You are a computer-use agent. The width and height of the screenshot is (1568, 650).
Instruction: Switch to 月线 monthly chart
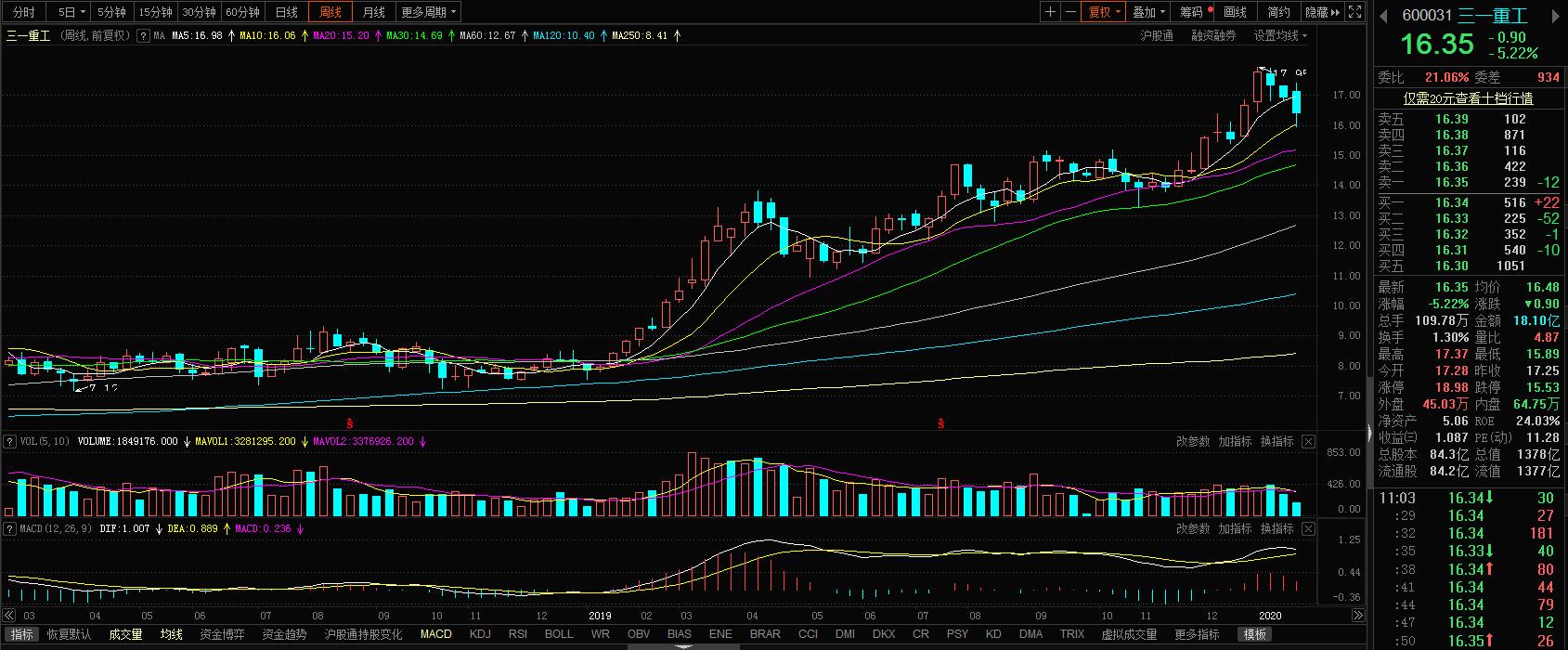click(x=374, y=12)
